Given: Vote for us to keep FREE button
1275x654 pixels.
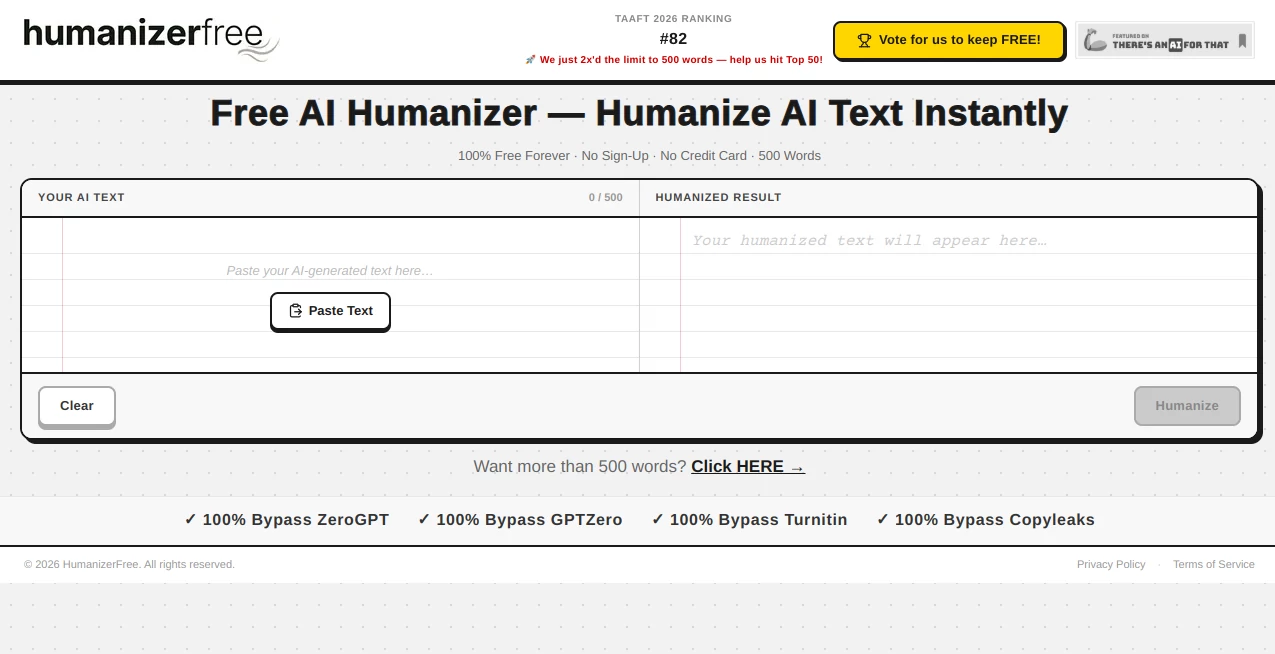Looking at the screenshot, I should coord(949,40).
